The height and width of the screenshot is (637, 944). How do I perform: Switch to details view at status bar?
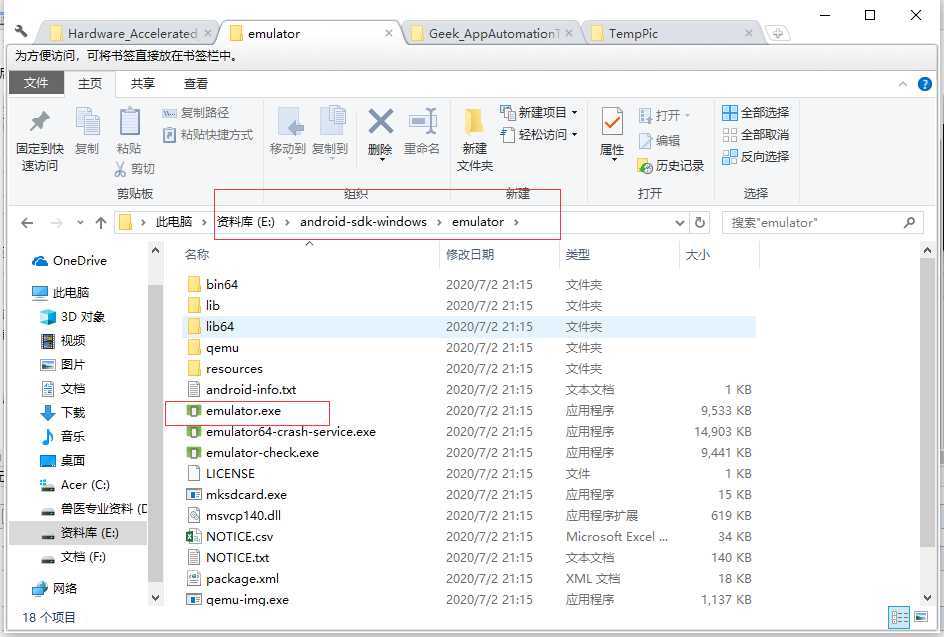pyautogui.click(x=898, y=617)
